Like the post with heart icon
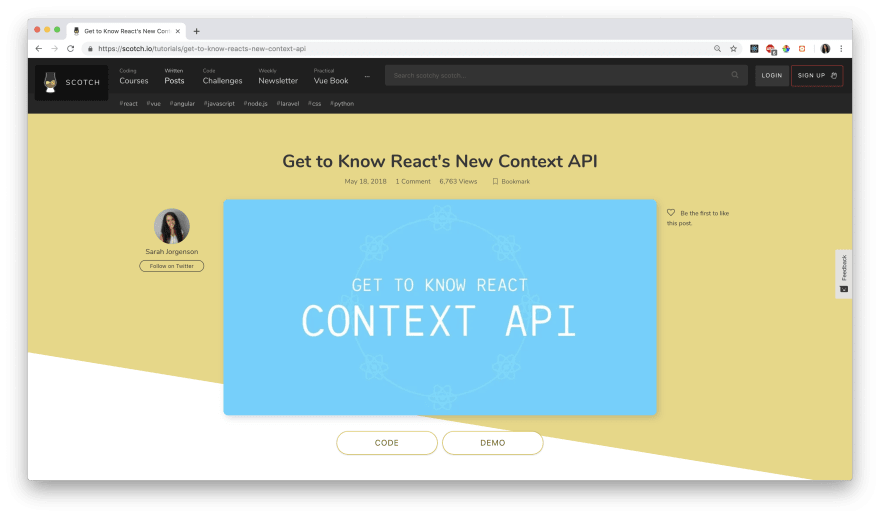 coord(671,213)
